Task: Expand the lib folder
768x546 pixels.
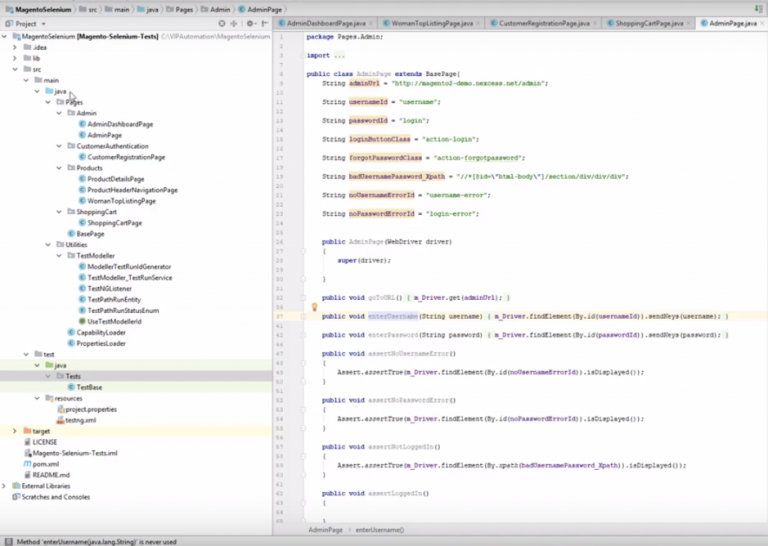Action: (x=15, y=58)
